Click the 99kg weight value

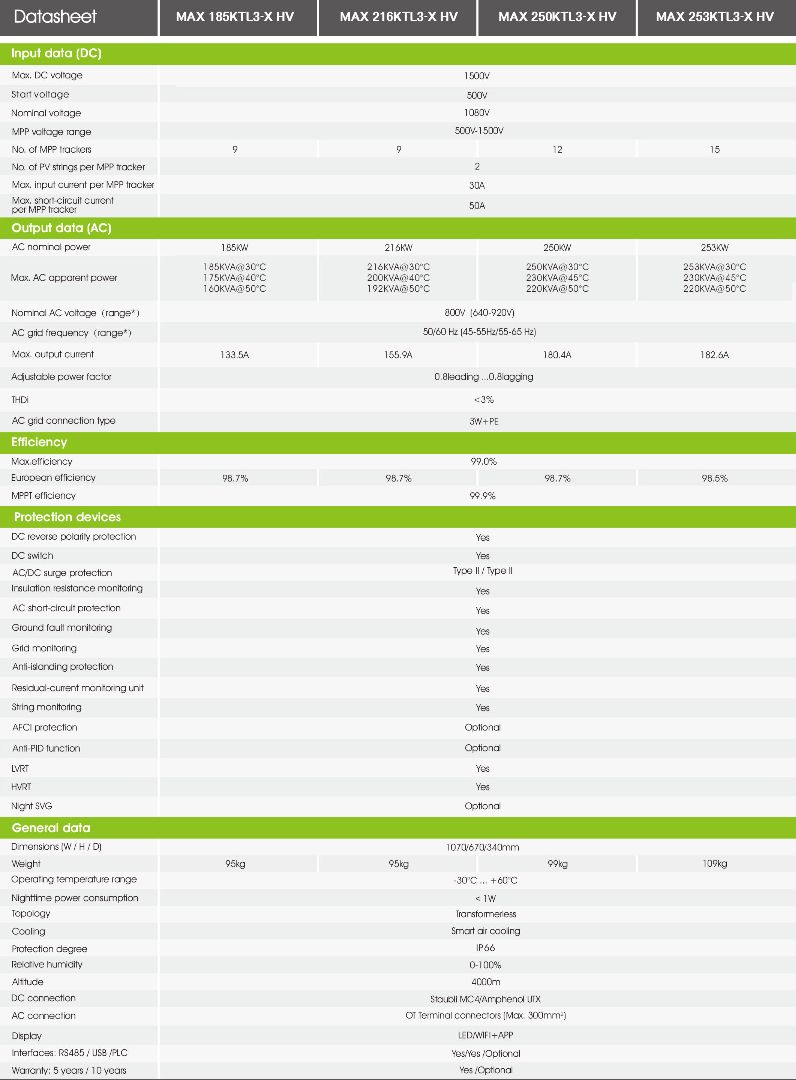(x=557, y=864)
